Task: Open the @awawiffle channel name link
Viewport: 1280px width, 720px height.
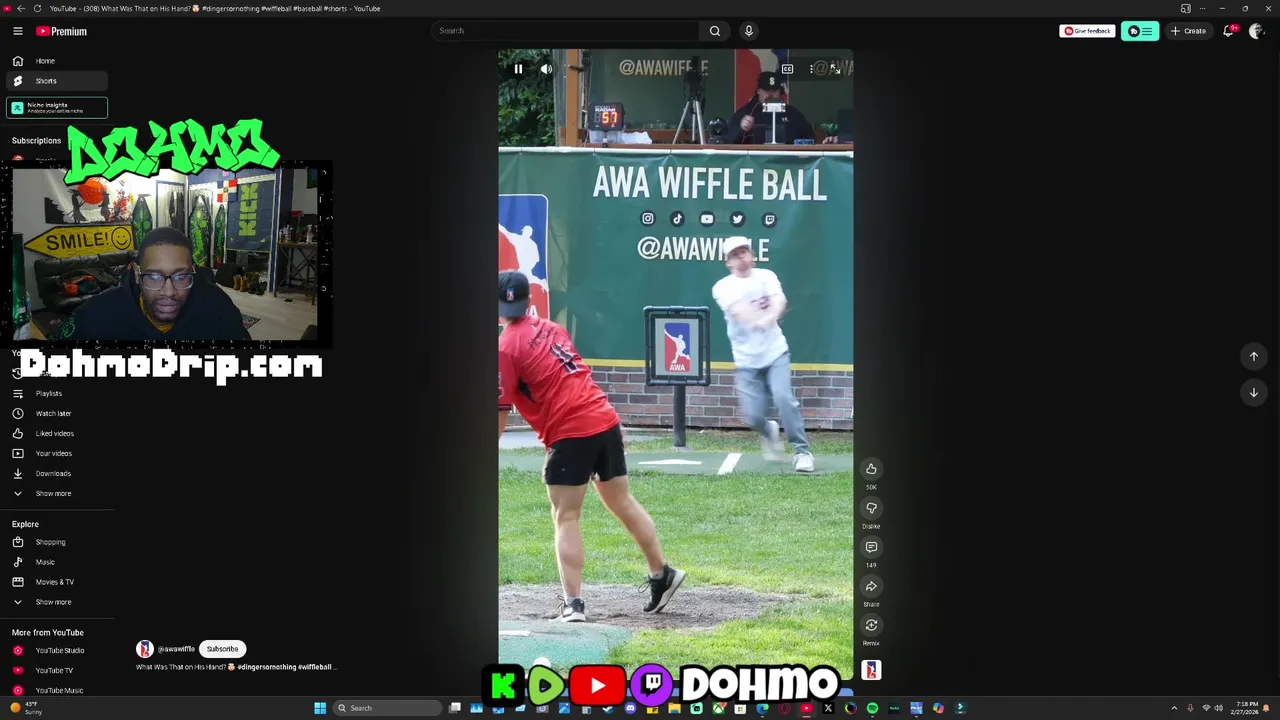Action: [176, 649]
